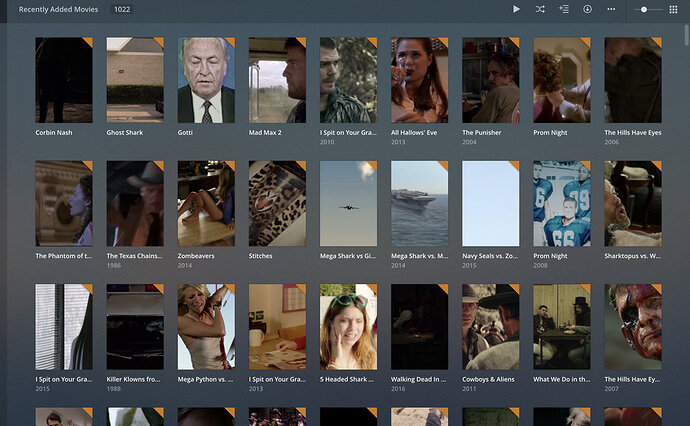Click the download/sync icon

tap(587, 9)
